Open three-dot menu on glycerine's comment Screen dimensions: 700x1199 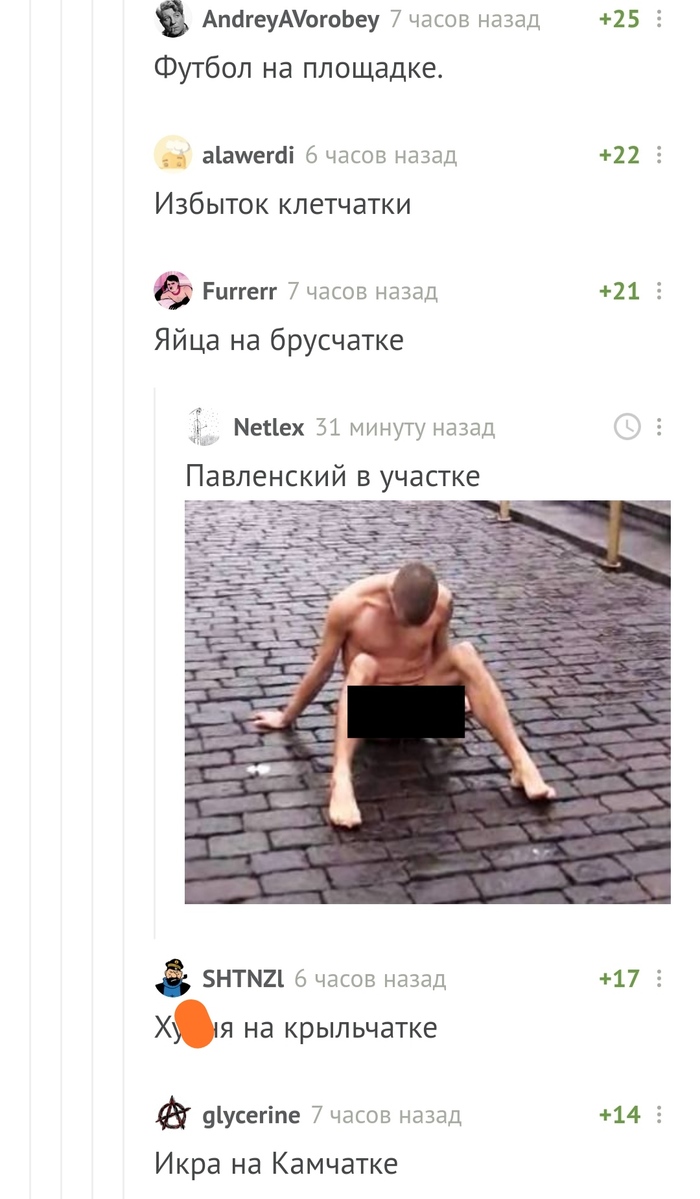pos(659,1115)
